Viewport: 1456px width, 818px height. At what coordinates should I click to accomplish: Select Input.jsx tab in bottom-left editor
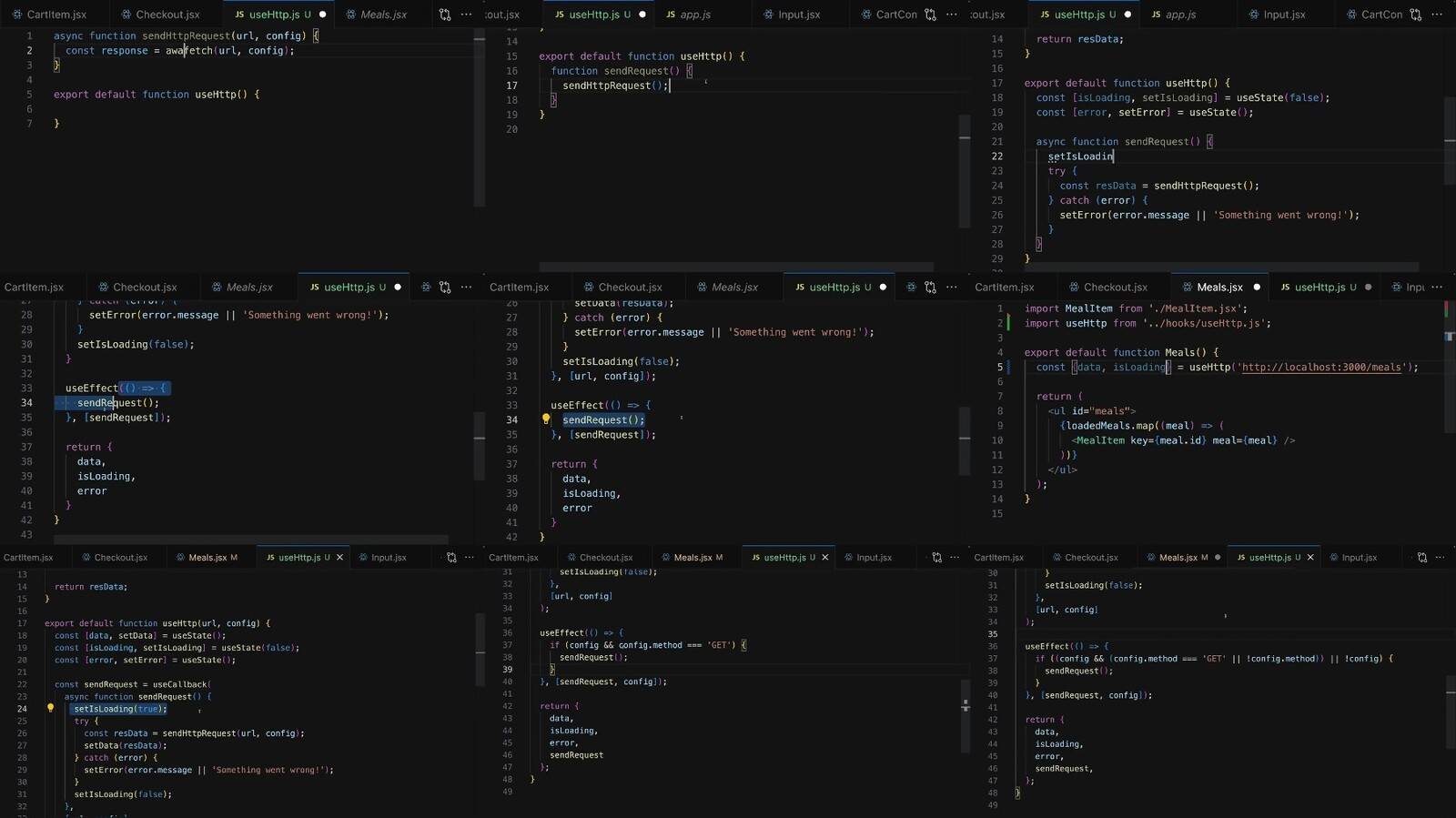pyautogui.click(x=382, y=558)
